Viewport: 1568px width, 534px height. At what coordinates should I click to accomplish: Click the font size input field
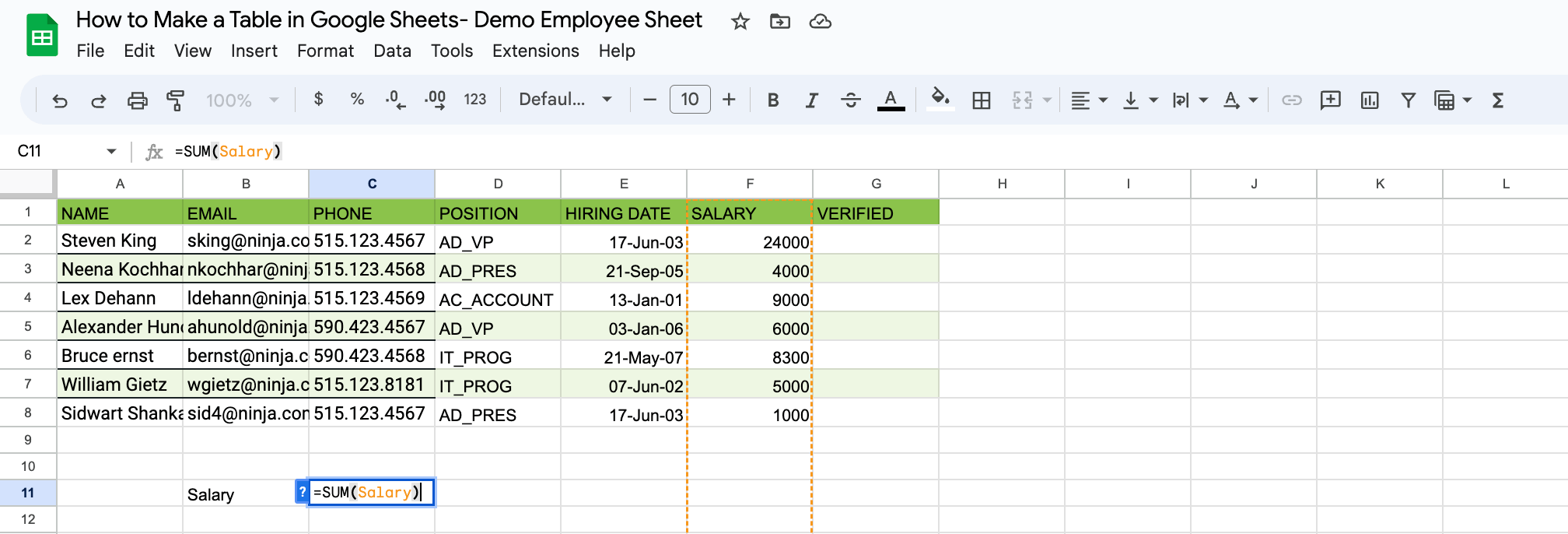pyautogui.click(x=689, y=100)
